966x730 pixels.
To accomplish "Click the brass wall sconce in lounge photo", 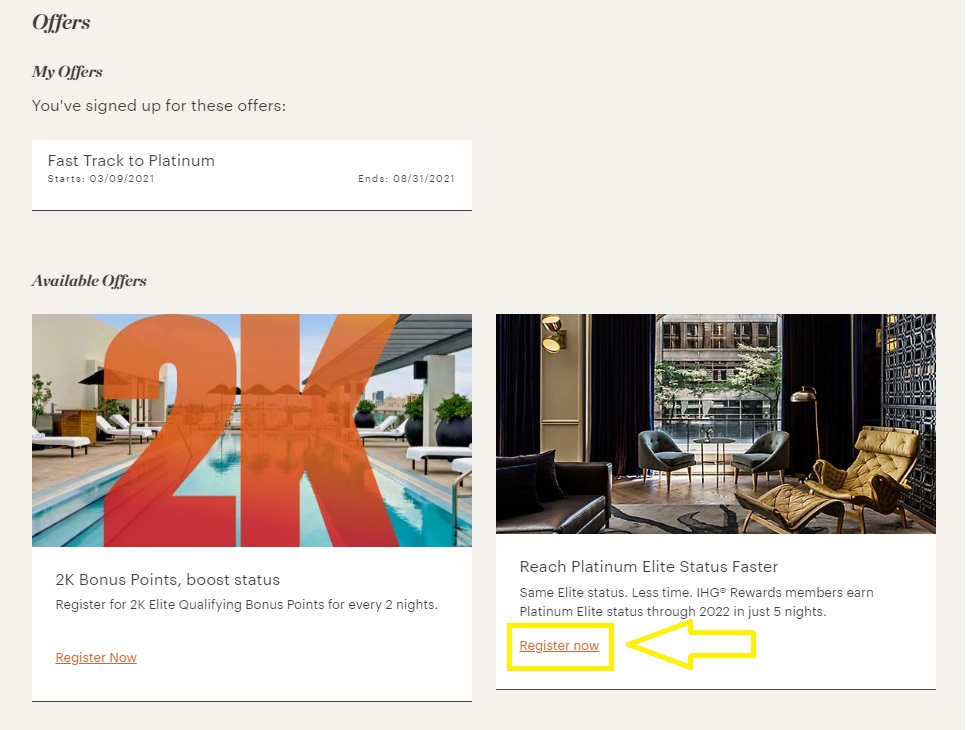I will pos(551,333).
